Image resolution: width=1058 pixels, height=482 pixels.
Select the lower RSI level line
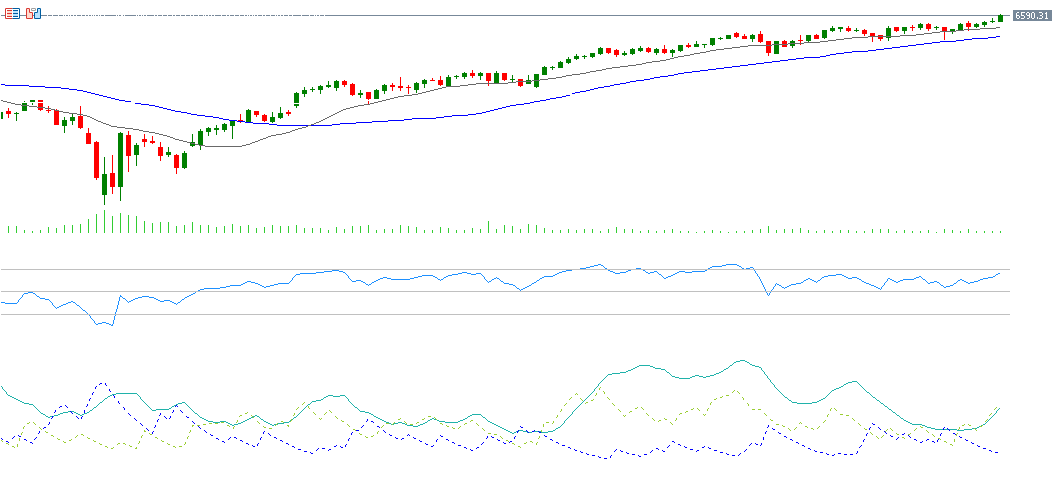pyautogui.click(x=500, y=314)
